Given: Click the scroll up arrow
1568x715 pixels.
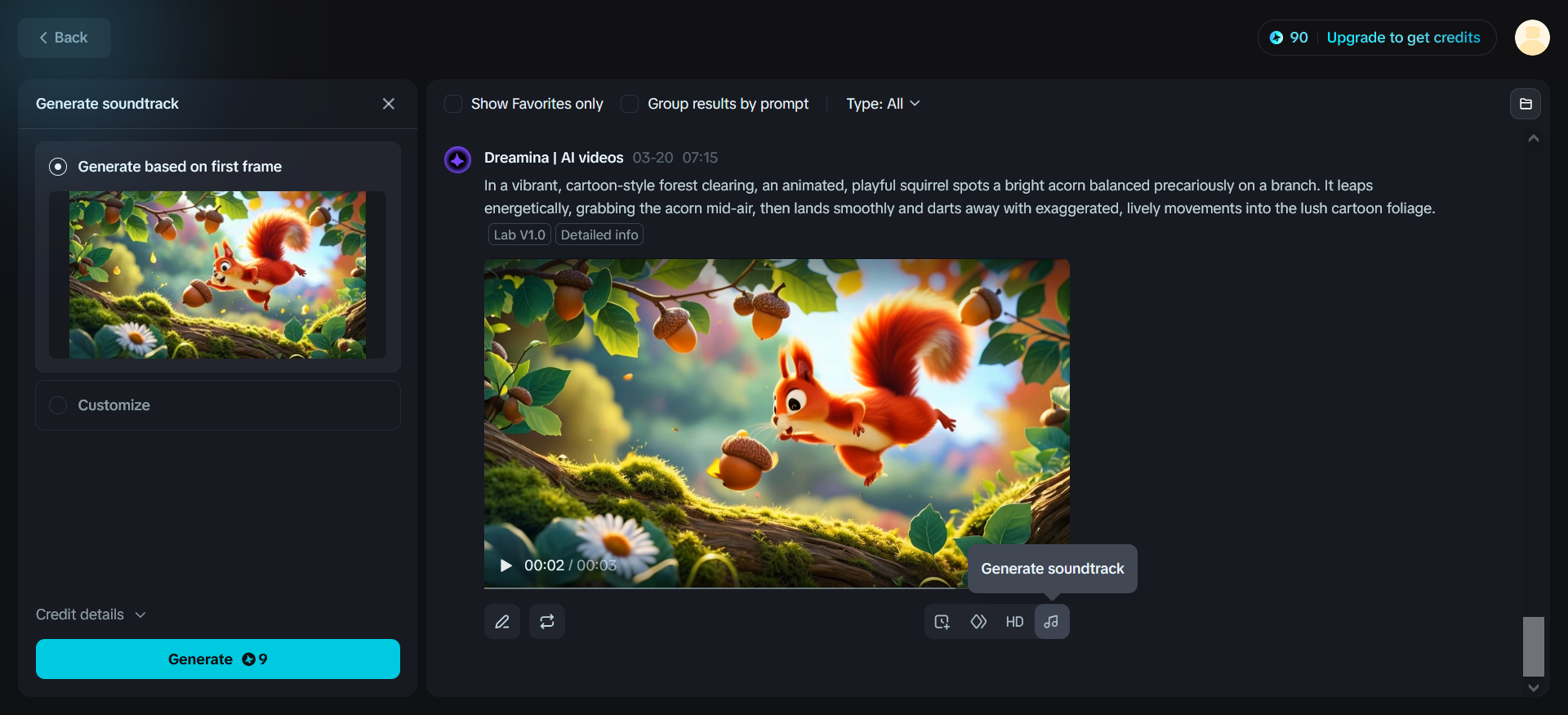Looking at the screenshot, I should [x=1534, y=139].
